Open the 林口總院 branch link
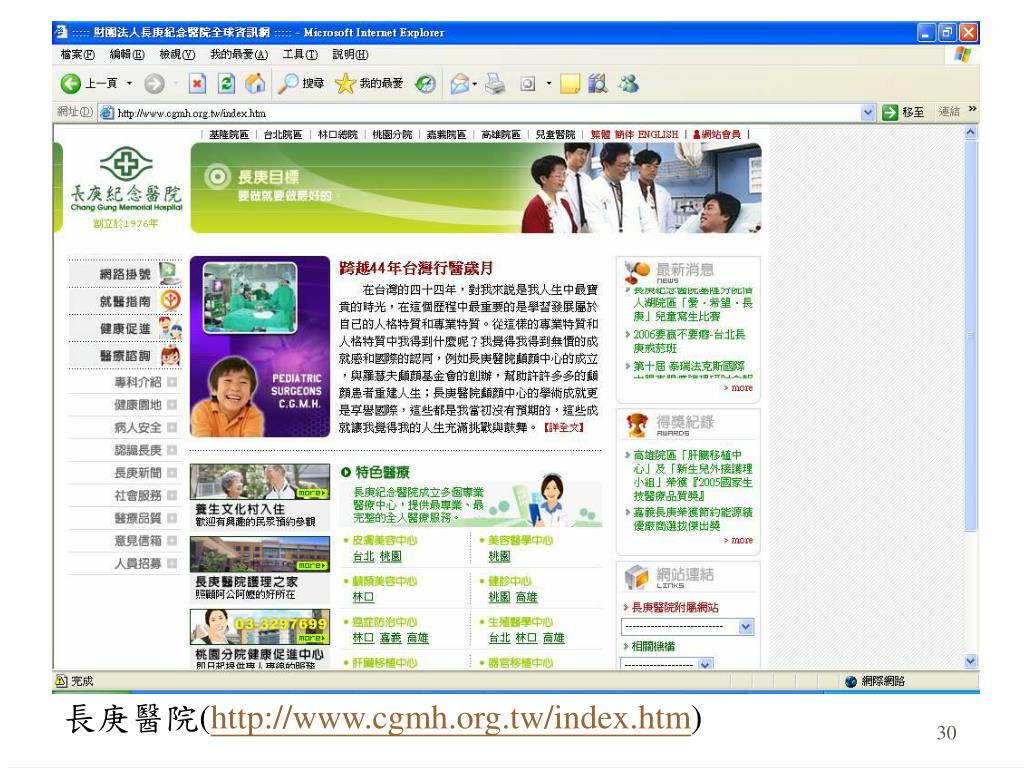The height and width of the screenshot is (768, 1024). pos(338,135)
